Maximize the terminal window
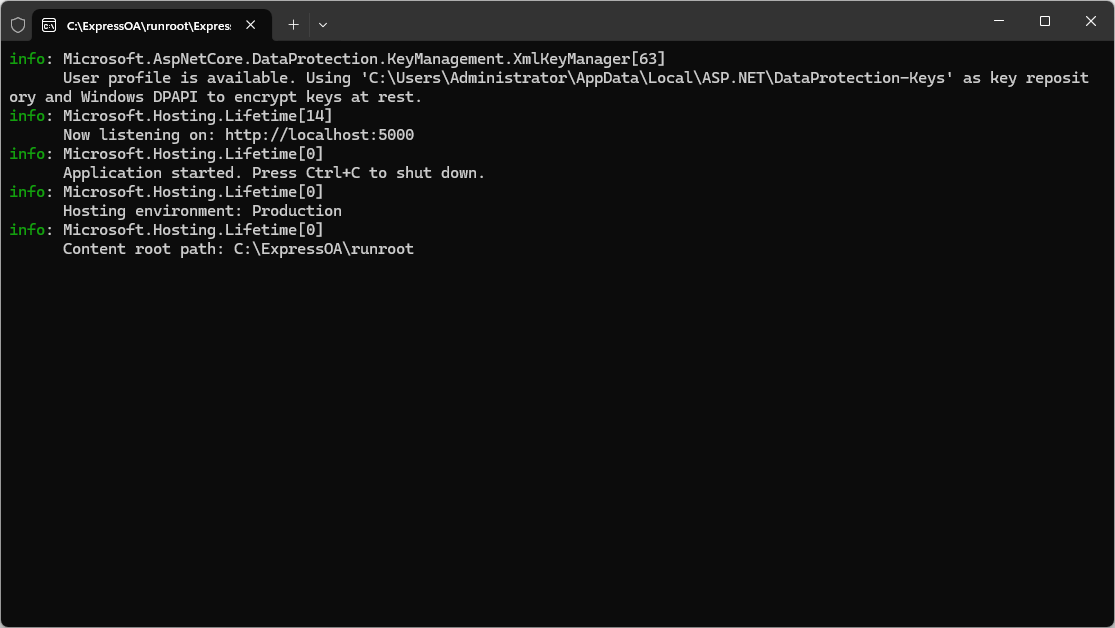The height and width of the screenshot is (628, 1115). click(1045, 21)
